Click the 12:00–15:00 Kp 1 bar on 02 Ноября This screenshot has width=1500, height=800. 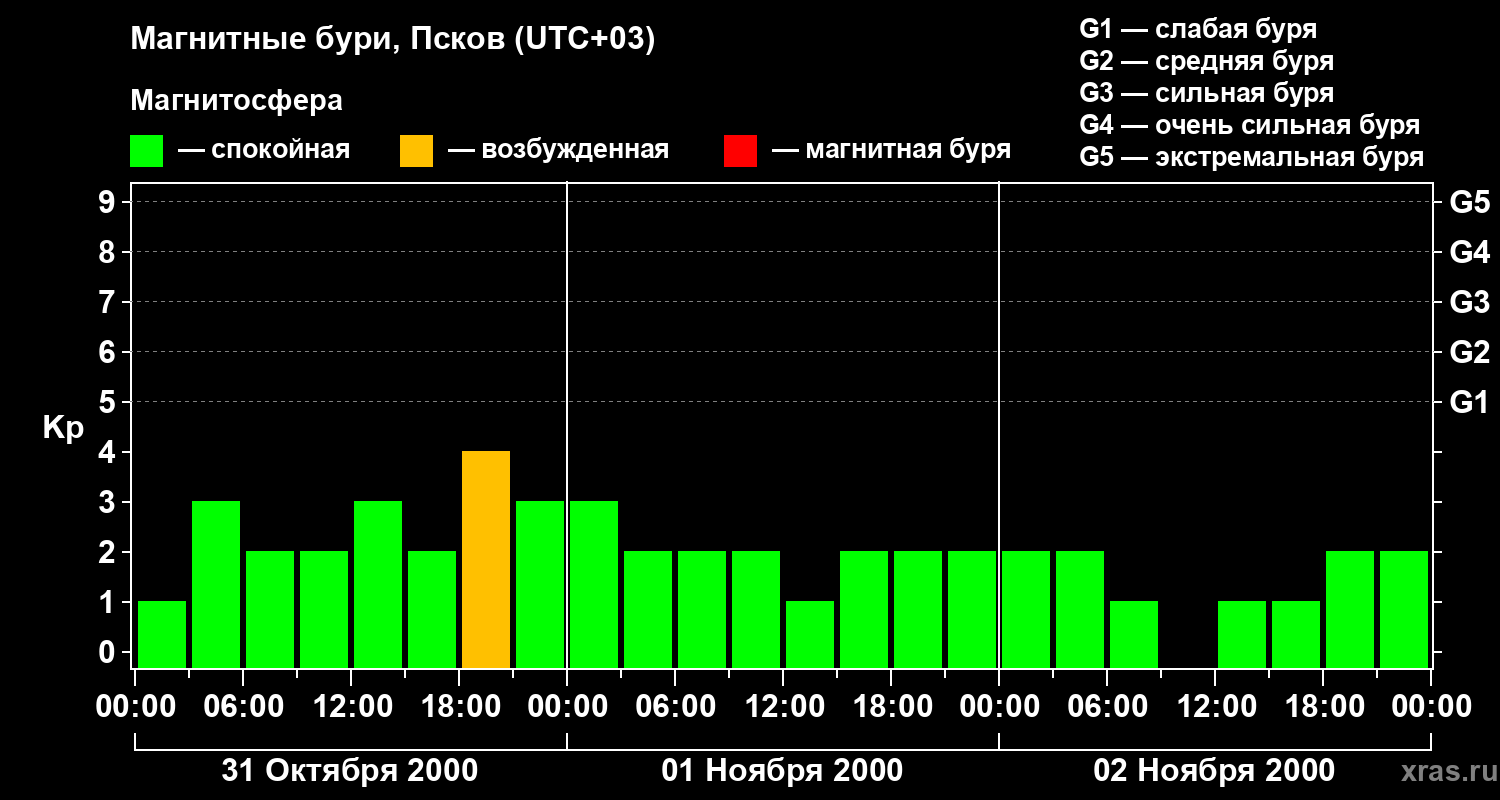click(1242, 635)
